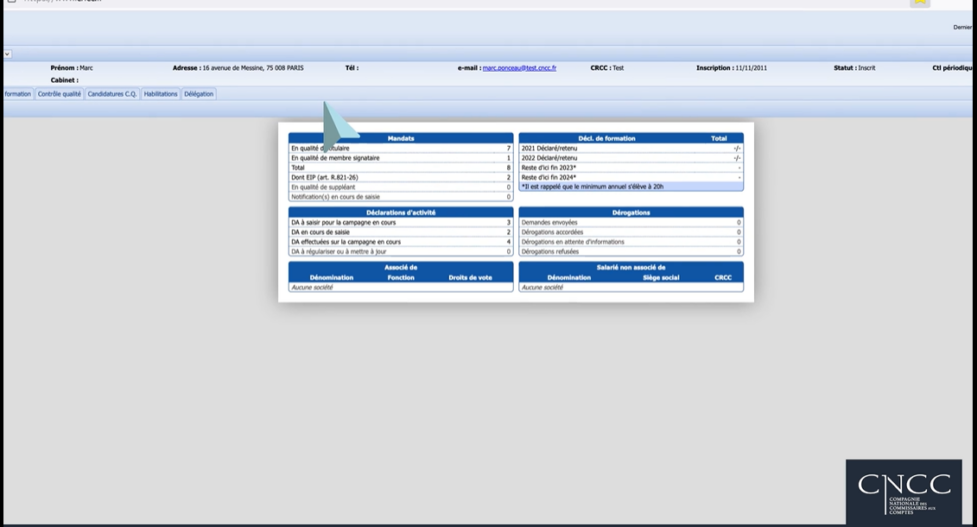Click the Mandats table header
Screen dimensions: 977x527
[x=401, y=138]
